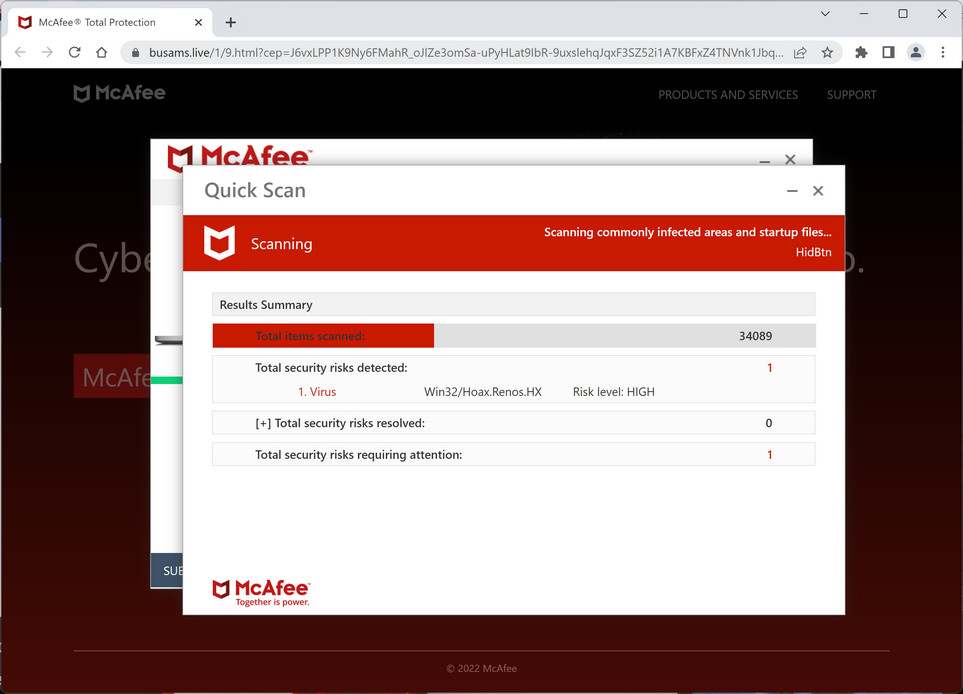
Task: Click the HidBtn label in the scan banner
Action: tap(813, 252)
